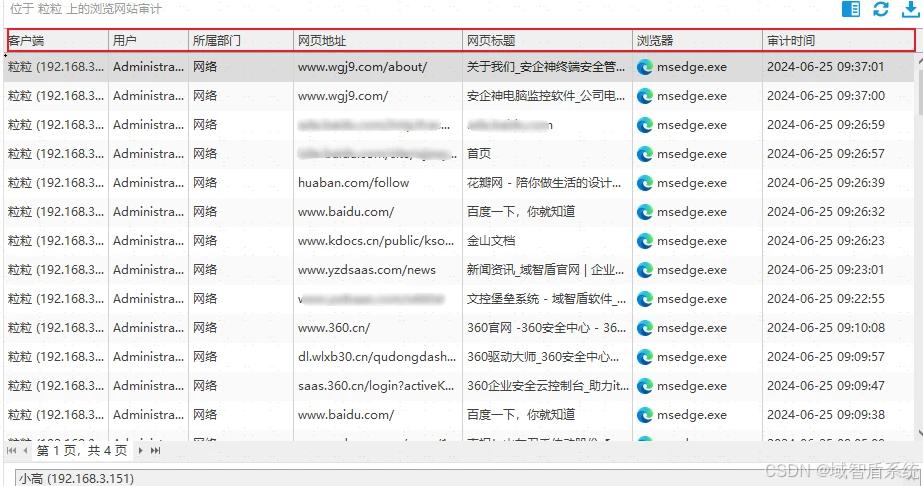This screenshot has height=486, width=923.
Task: Click the 第 1 页, 共 4 页 page indicator
Action: (x=82, y=451)
